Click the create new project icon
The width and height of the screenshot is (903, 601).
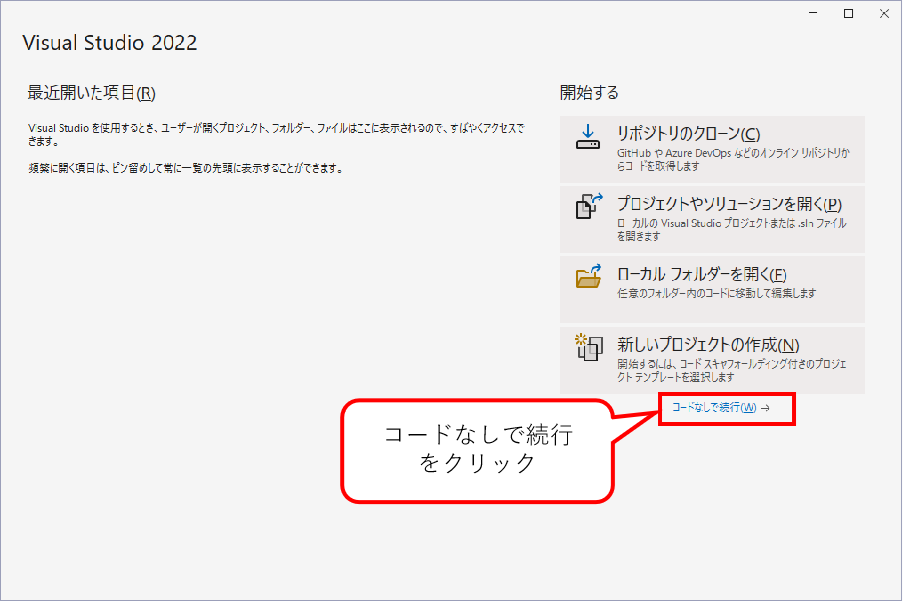pyautogui.click(x=589, y=347)
